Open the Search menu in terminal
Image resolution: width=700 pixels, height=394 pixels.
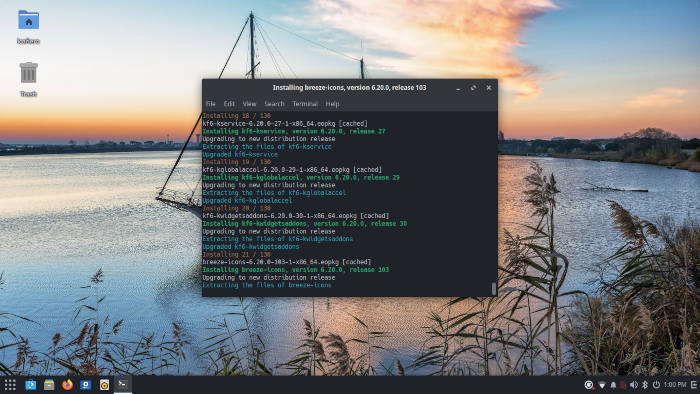coord(274,104)
